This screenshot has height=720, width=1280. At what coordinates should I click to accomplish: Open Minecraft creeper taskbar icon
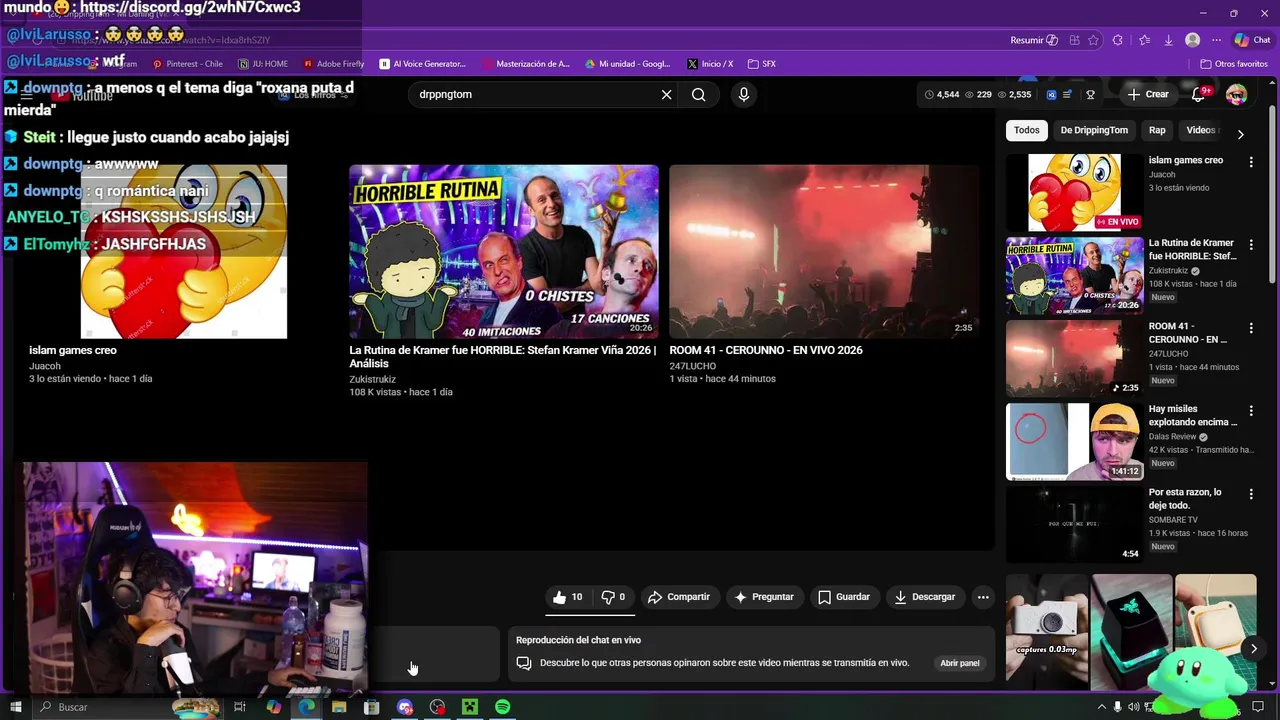point(469,707)
